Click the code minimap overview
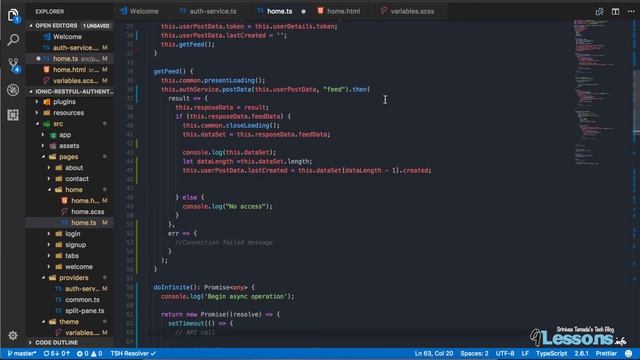Viewport: 640px width, 360px height. [594, 92]
